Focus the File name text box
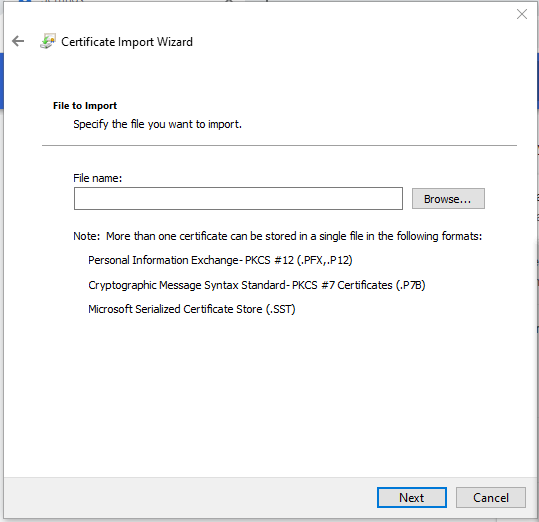 click(238, 199)
